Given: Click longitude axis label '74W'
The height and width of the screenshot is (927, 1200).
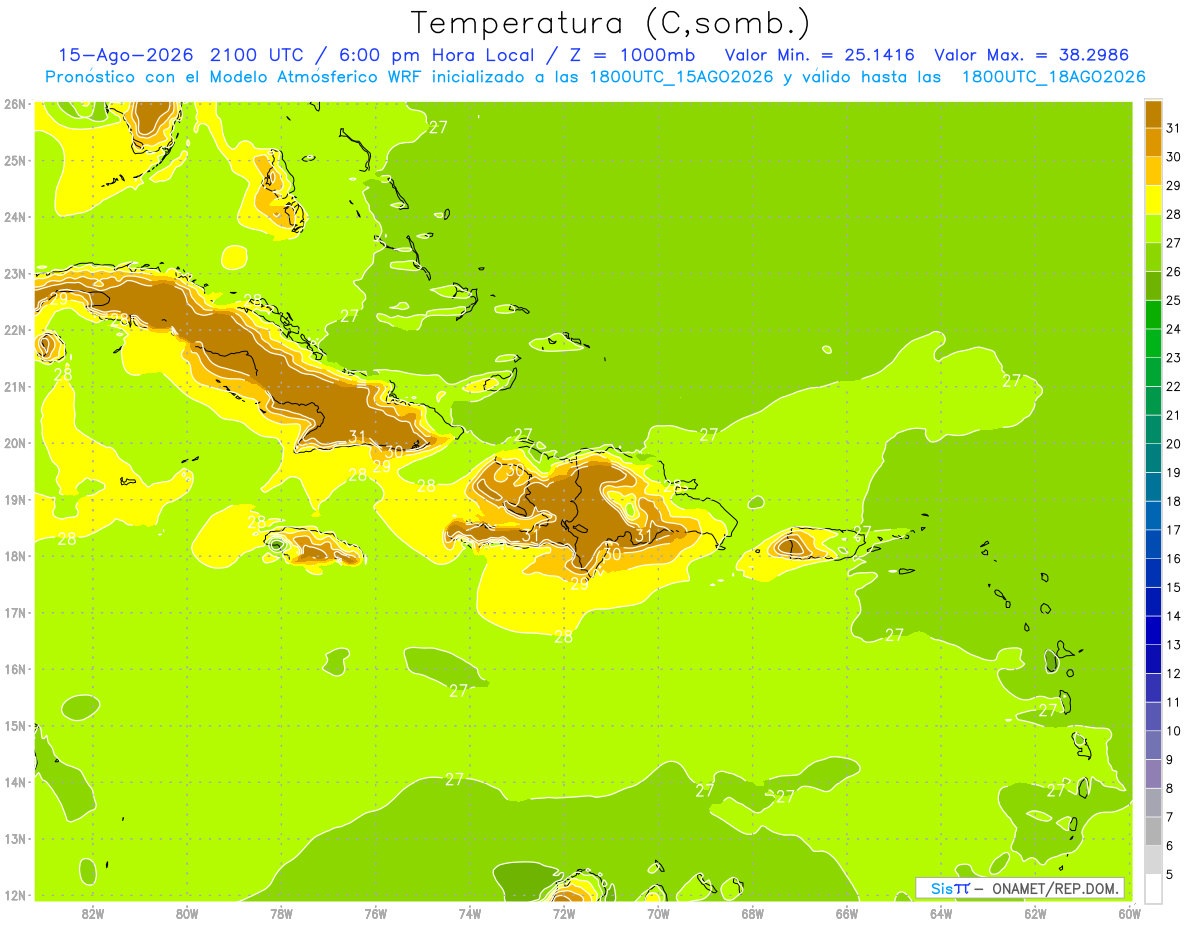Looking at the screenshot, I should pyautogui.click(x=470, y=914).
